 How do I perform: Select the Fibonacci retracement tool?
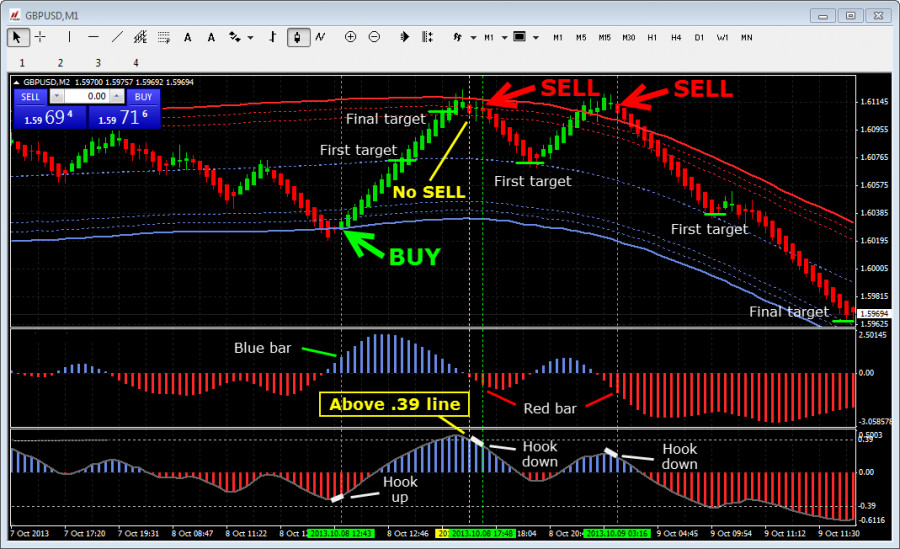click(x=164, y=37)
